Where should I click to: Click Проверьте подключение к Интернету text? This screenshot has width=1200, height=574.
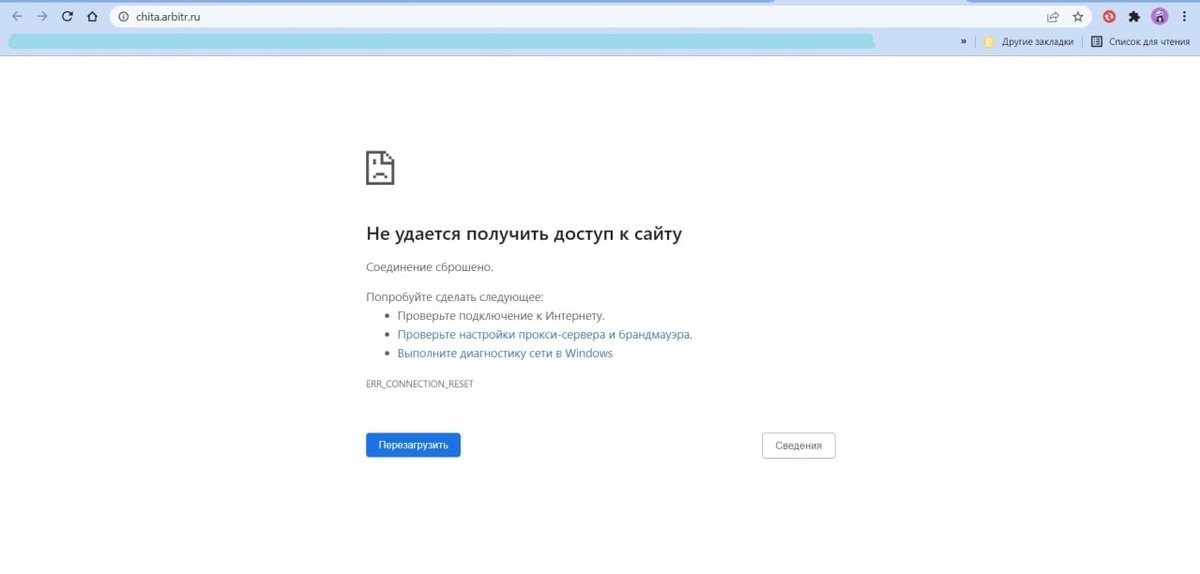coord(501,315)
